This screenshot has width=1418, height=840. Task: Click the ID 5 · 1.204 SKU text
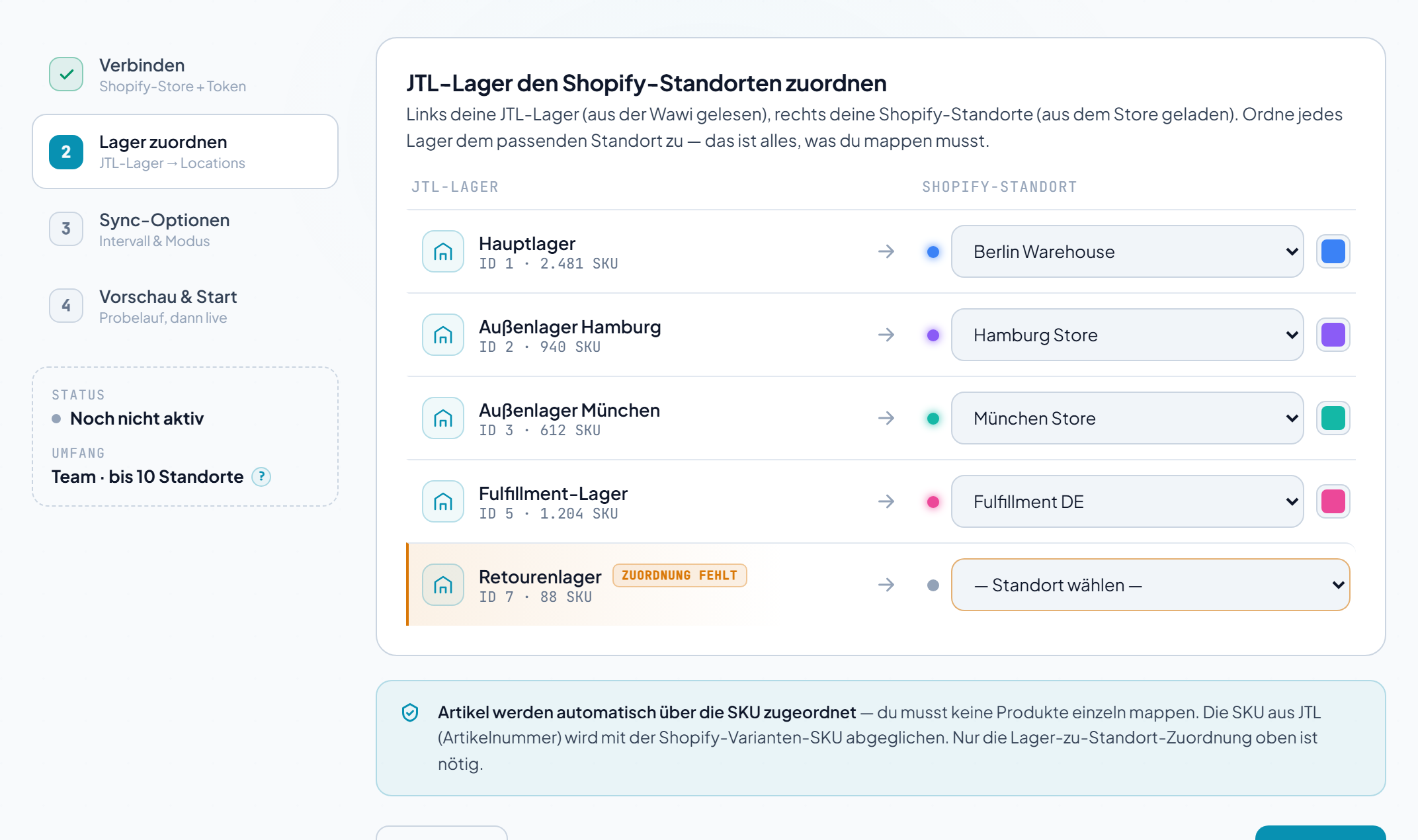[548, 514]
